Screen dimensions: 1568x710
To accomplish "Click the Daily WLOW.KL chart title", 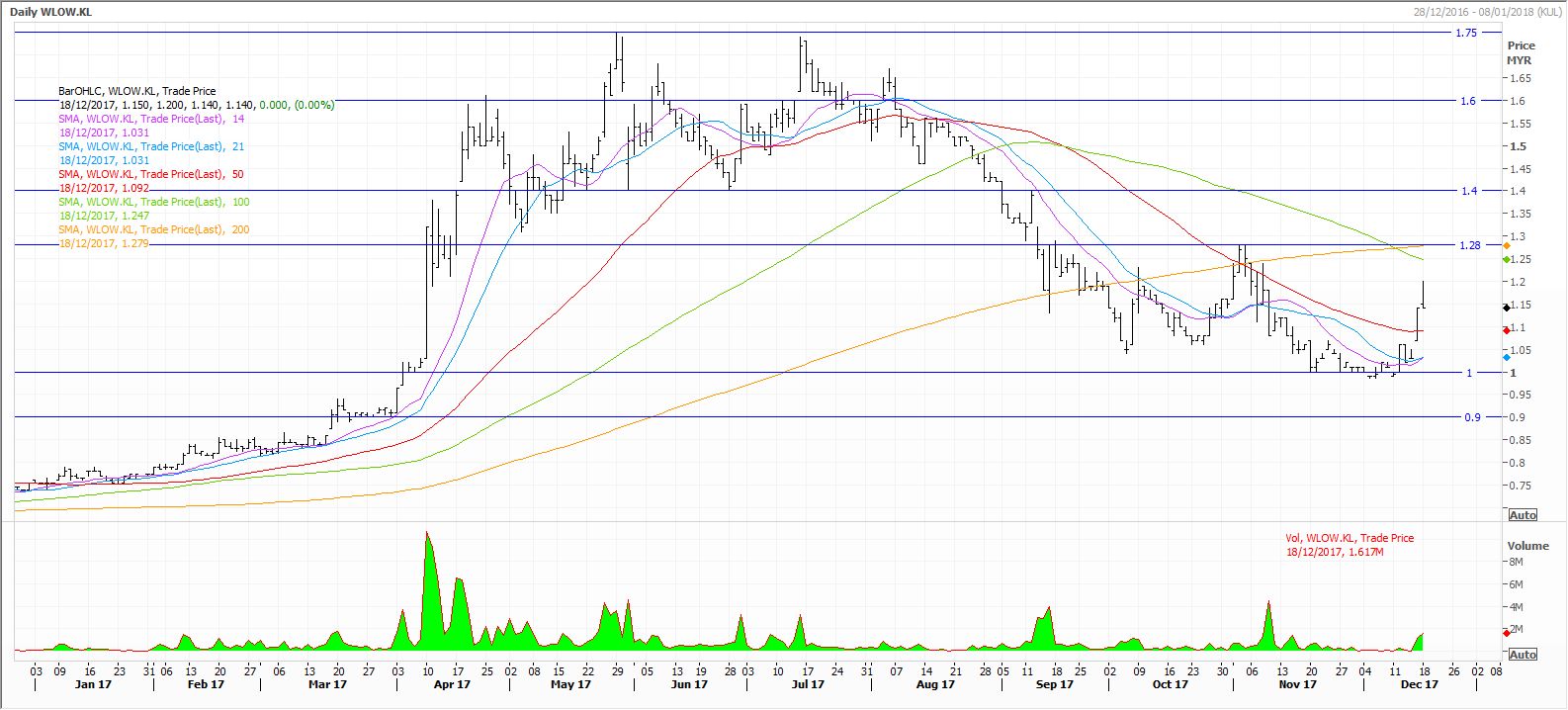I will click(51, 10).
